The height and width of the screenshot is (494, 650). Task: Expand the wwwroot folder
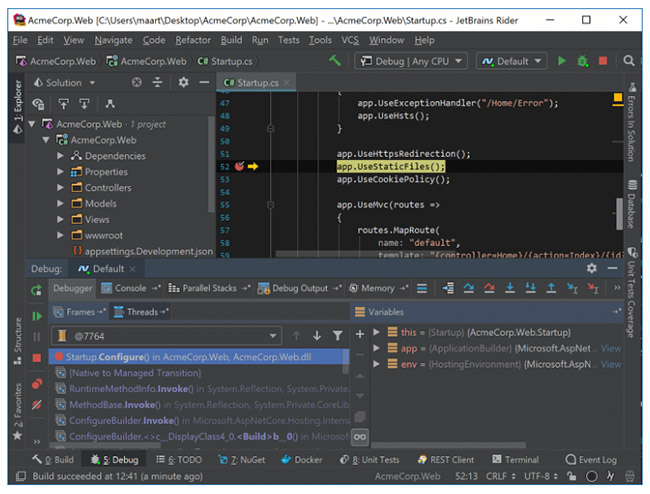point(61,235)
